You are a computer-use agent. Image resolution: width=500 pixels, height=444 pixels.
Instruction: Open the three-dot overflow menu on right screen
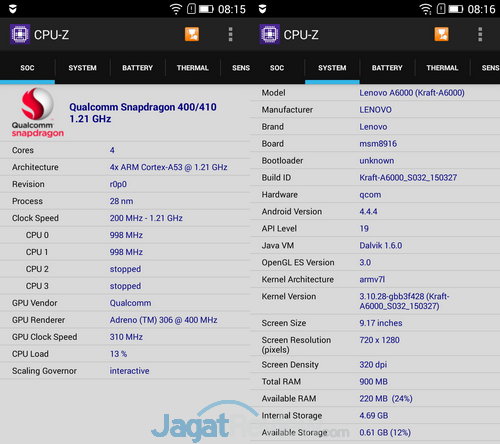coord(480,34)
